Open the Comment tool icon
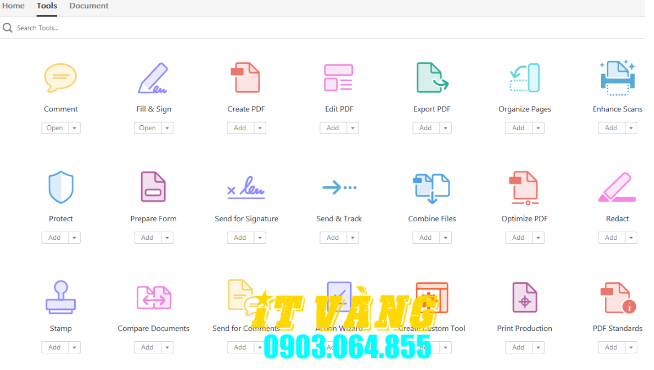Image resolution: width=654 pixels, height=370 pixels. (x=60, y=78)
